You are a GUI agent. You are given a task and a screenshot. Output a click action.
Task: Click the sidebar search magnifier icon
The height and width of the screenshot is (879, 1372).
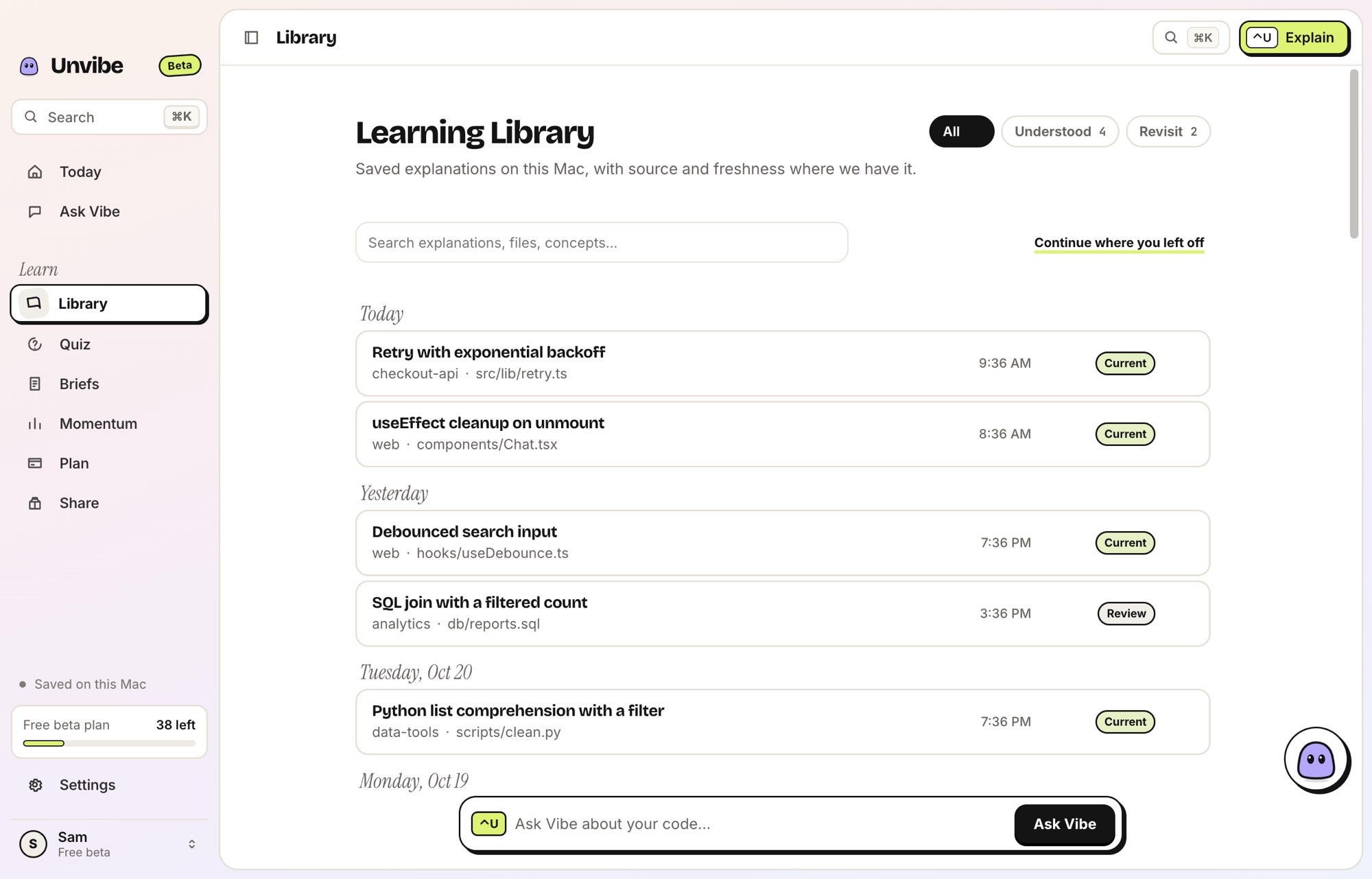pos(31,117)
